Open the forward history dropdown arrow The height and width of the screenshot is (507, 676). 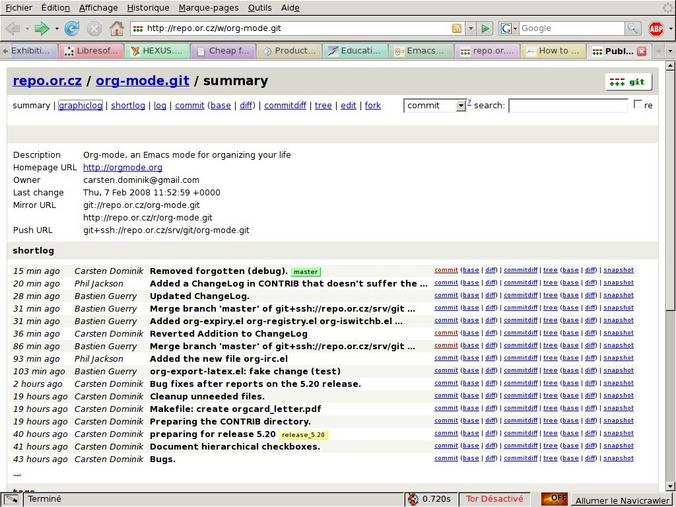click(56, 28)
